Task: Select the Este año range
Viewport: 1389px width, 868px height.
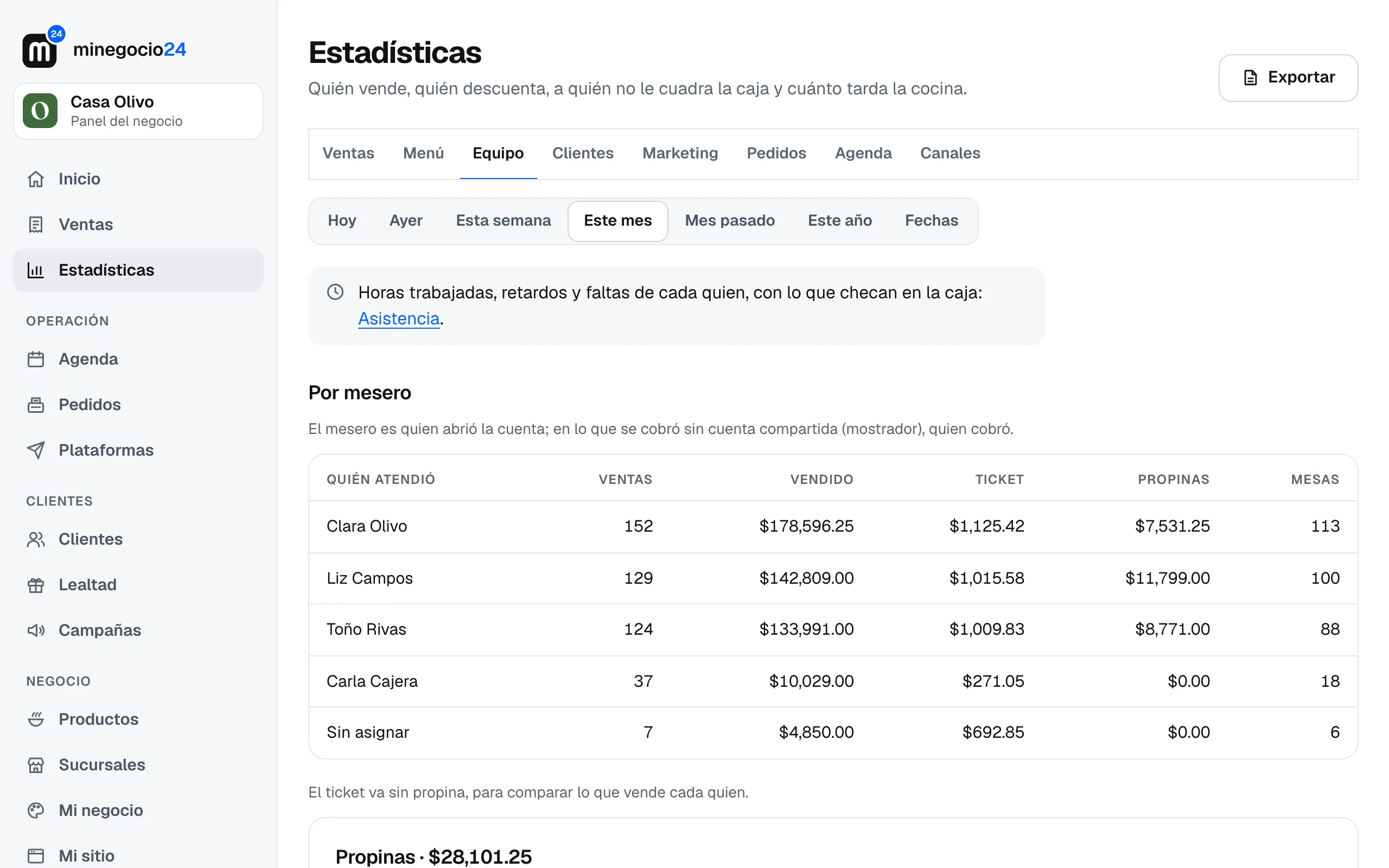Action: (840, 221)
